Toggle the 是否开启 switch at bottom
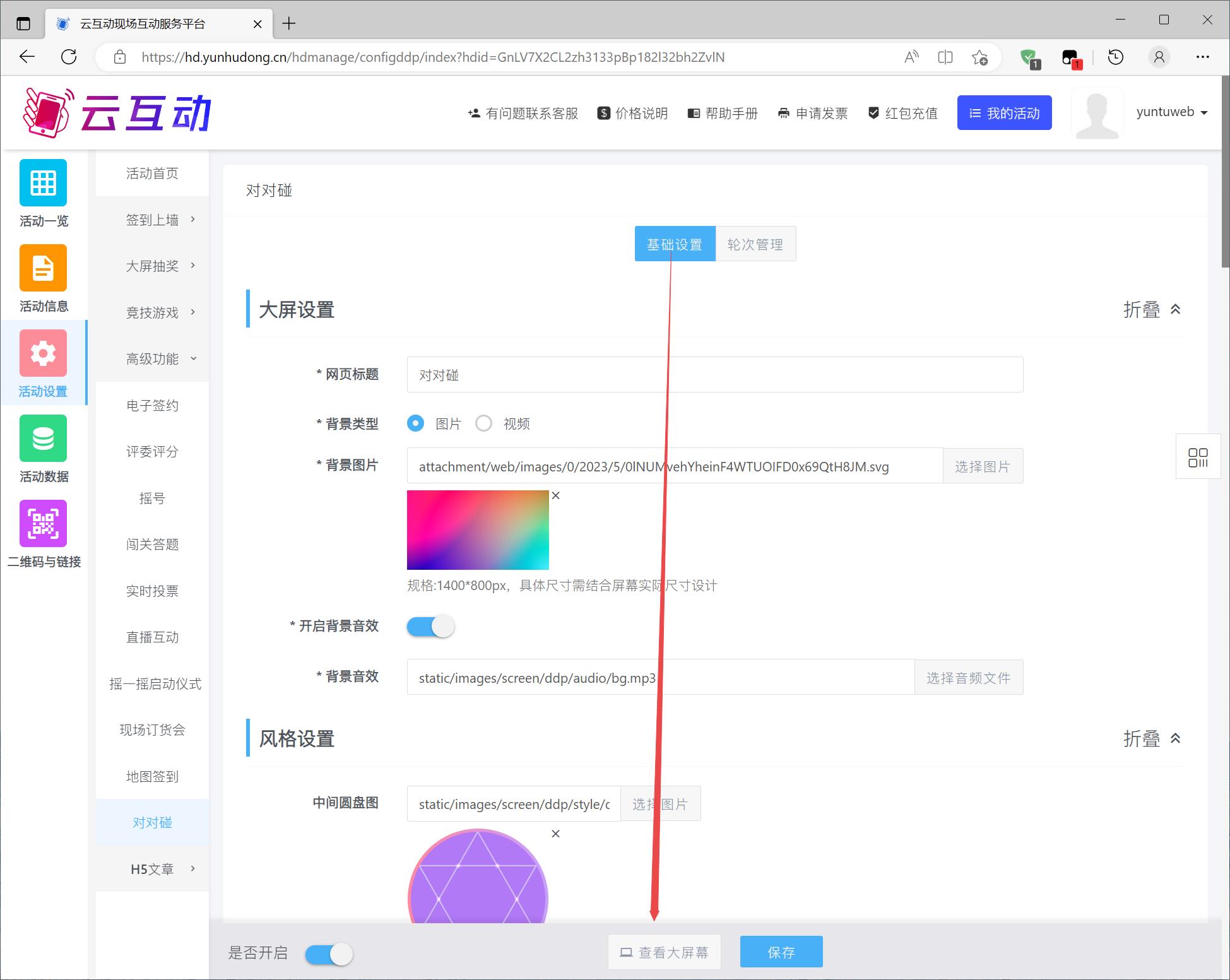The width and height of the screenshot is (1230, 980). click(329, 954)
